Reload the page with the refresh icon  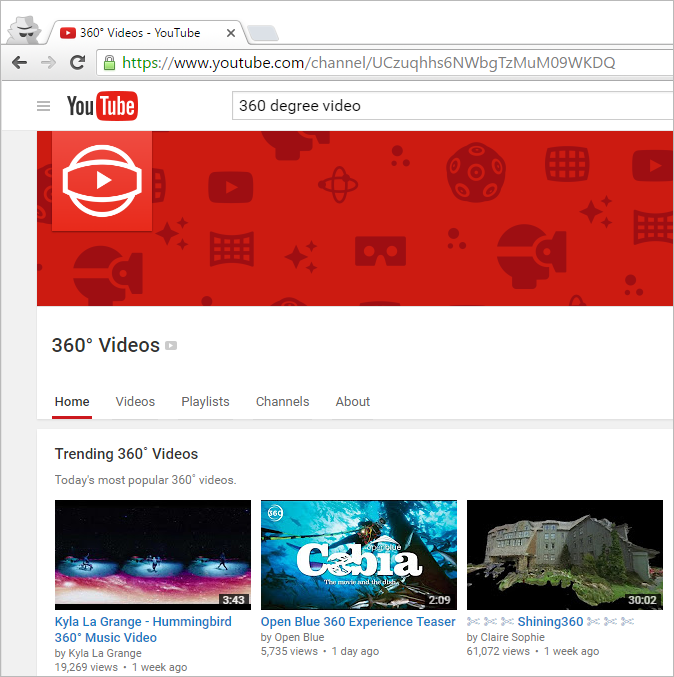tap(77, 63)
